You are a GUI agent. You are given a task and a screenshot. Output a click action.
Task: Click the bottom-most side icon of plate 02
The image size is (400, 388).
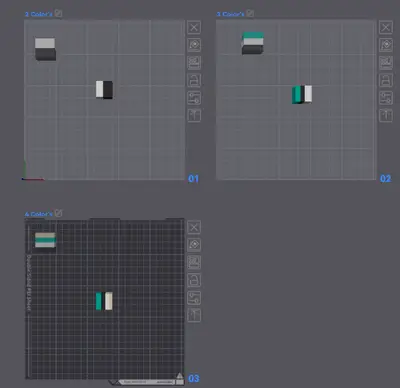click(386, 115)
